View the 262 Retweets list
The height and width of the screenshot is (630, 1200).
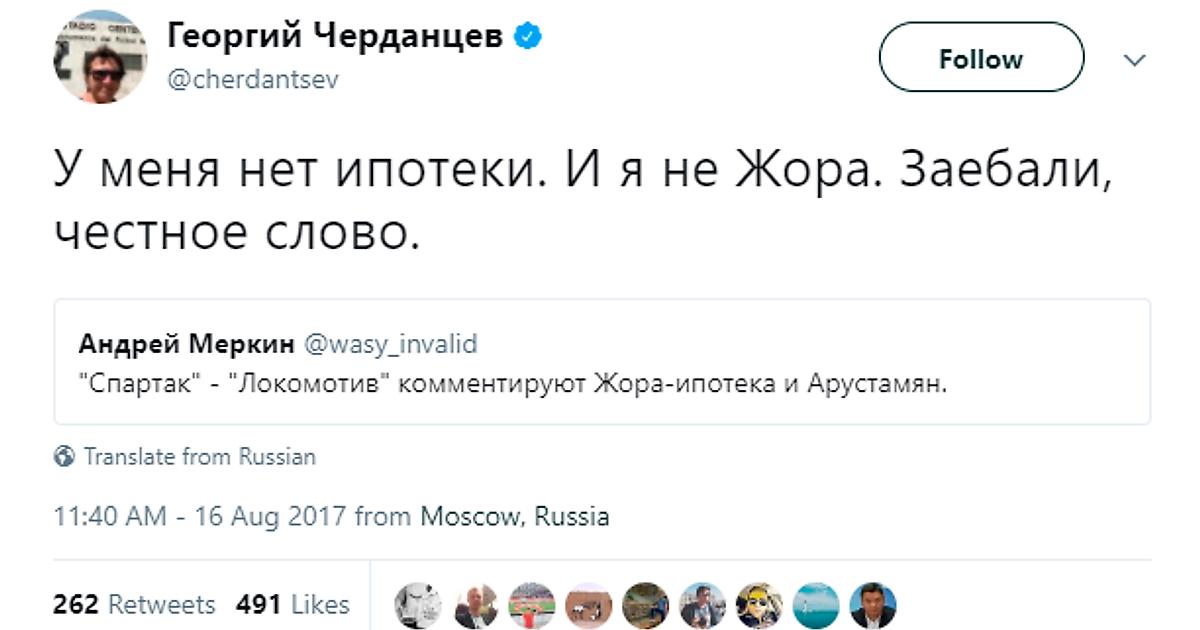[x=133, y=604]
